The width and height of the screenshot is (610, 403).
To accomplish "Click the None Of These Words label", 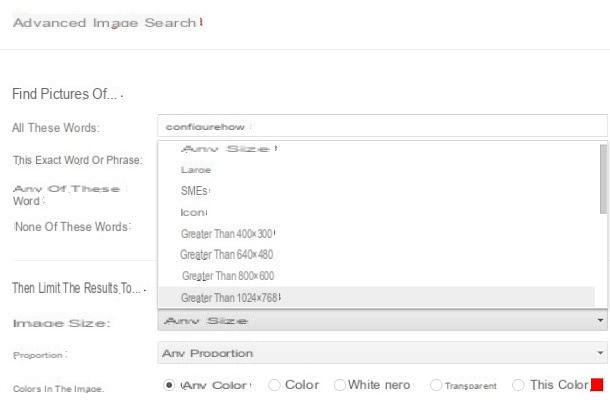I will [x=72, y=227].
